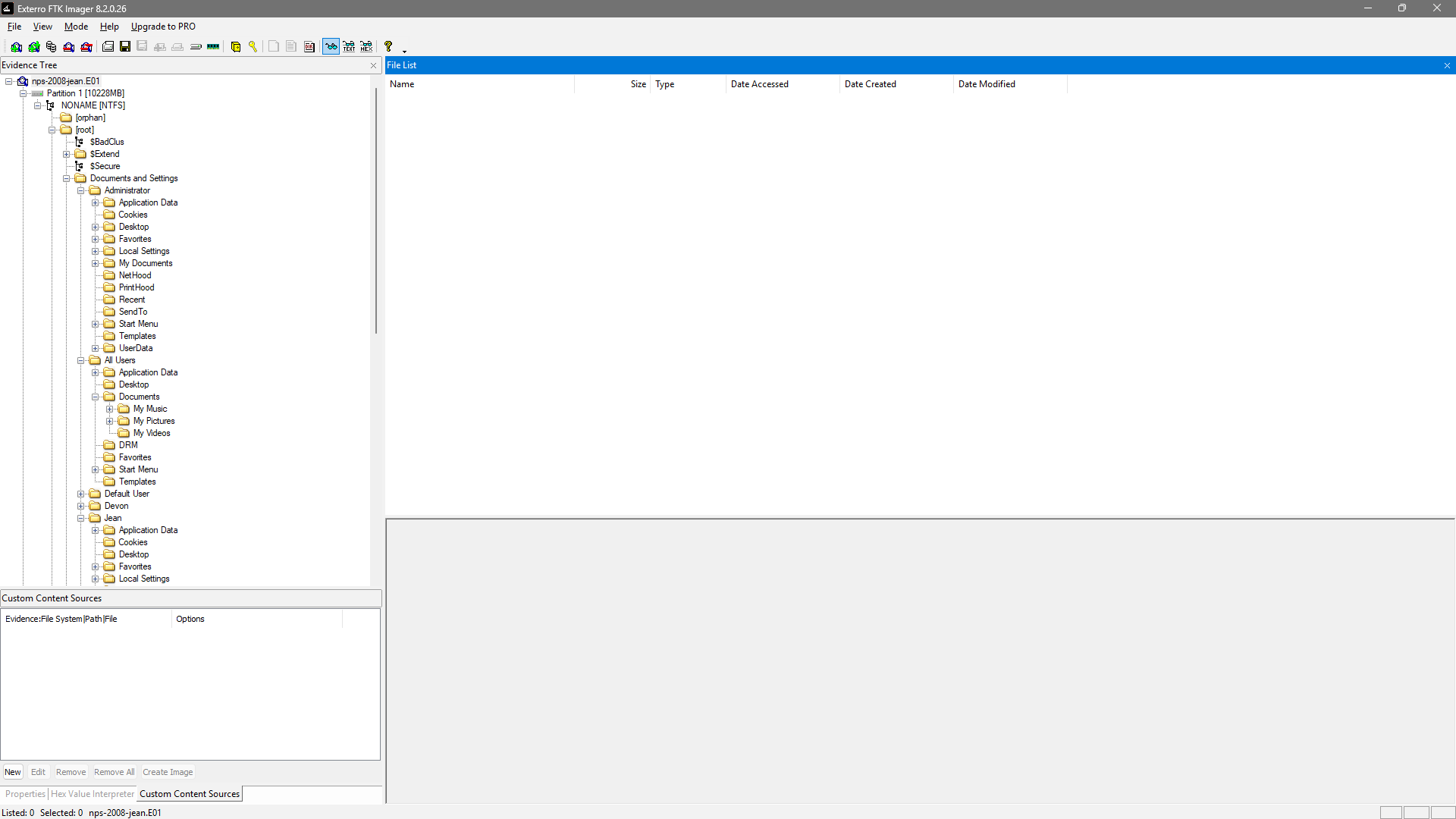The width and height of the screenshot is (1456, 819).
Task: Expand the My Music folder
Action: point(109,409)
